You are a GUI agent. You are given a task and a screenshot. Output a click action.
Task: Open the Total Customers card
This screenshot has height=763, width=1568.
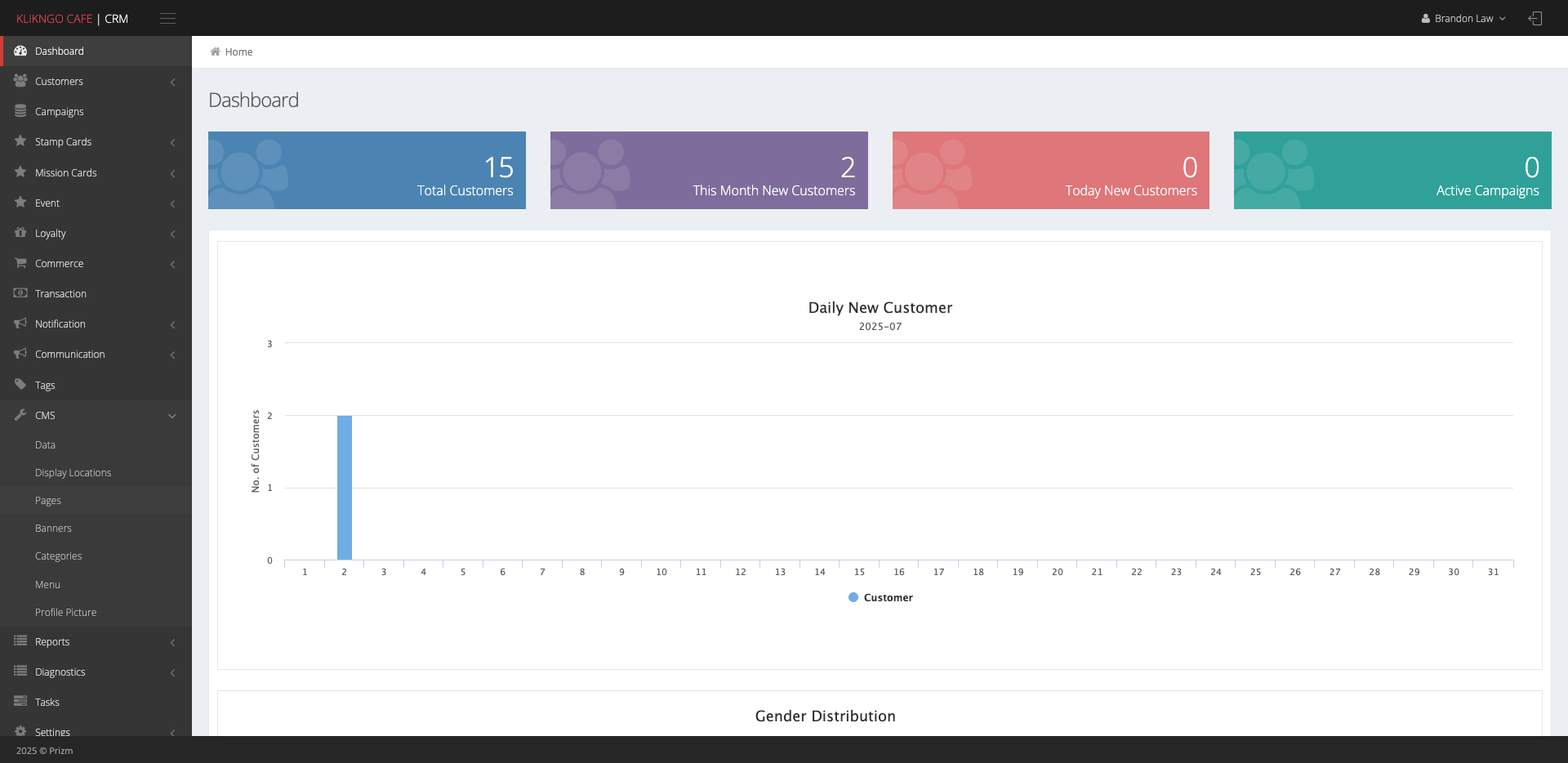point(367,170)
